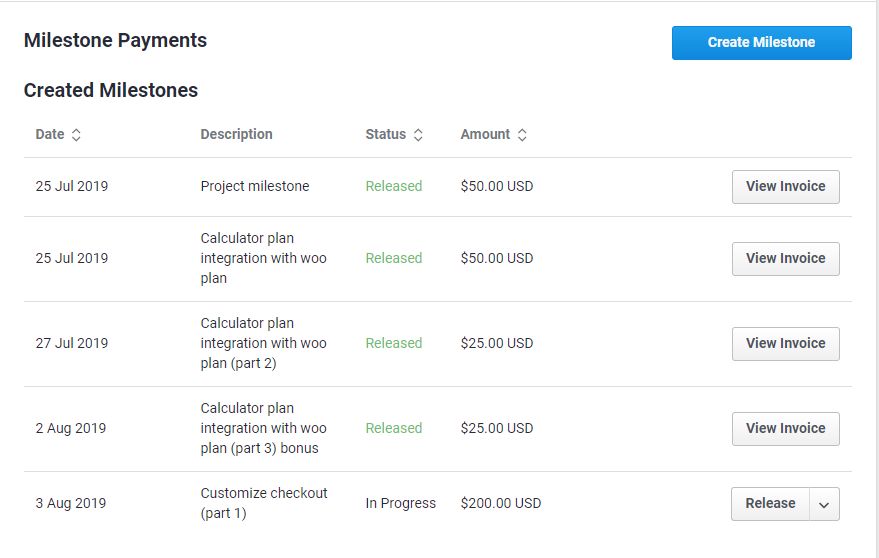879x558 pixels.
Task: Click the $200.00 USD amount
Action: click(500, 504)
